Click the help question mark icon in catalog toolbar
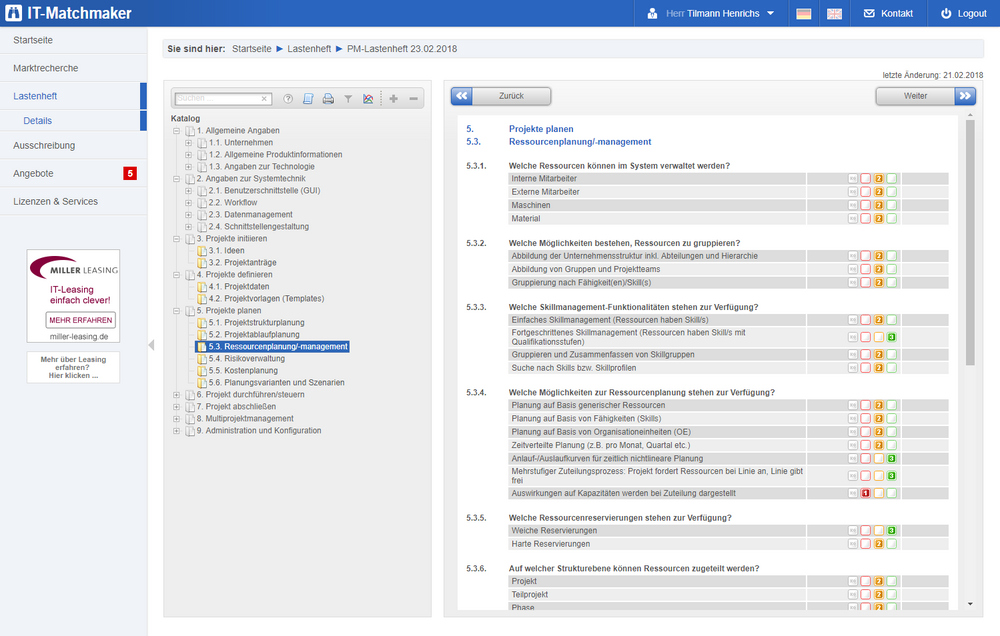This screenshot has width=1000, height=636. tap(288, 99)
